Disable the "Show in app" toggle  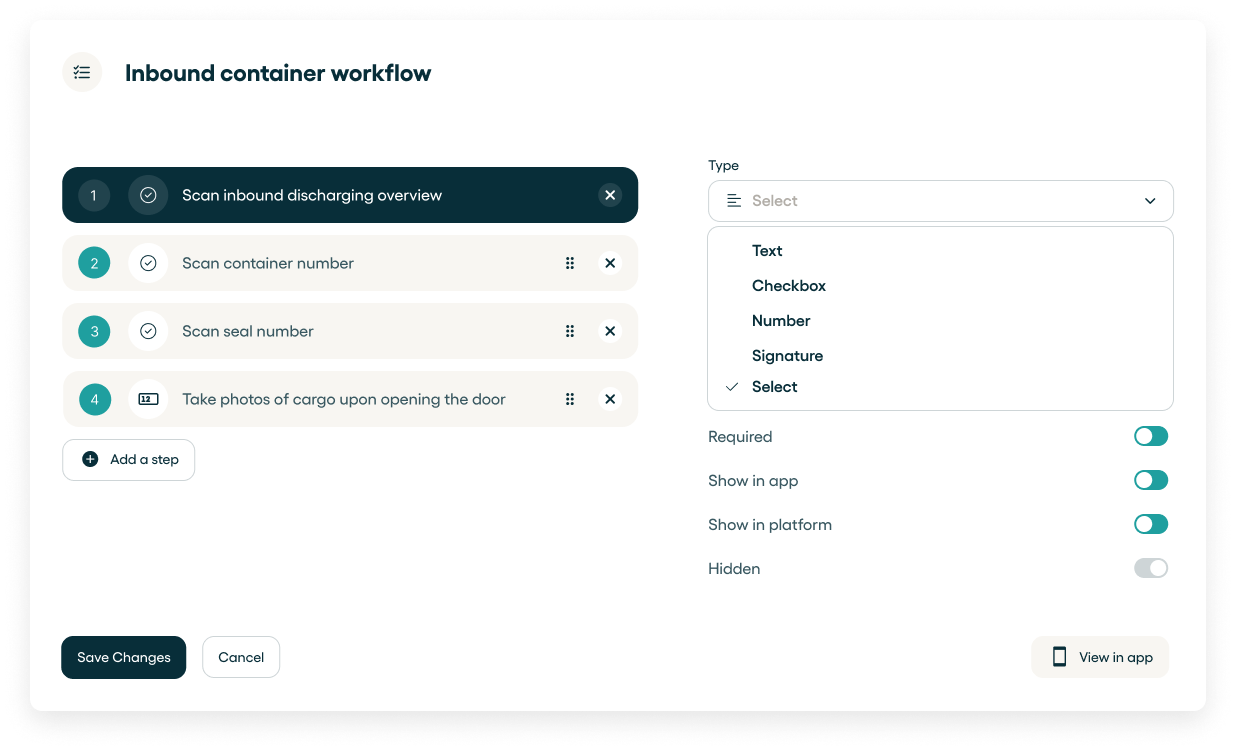click(x=1150, y=480)
